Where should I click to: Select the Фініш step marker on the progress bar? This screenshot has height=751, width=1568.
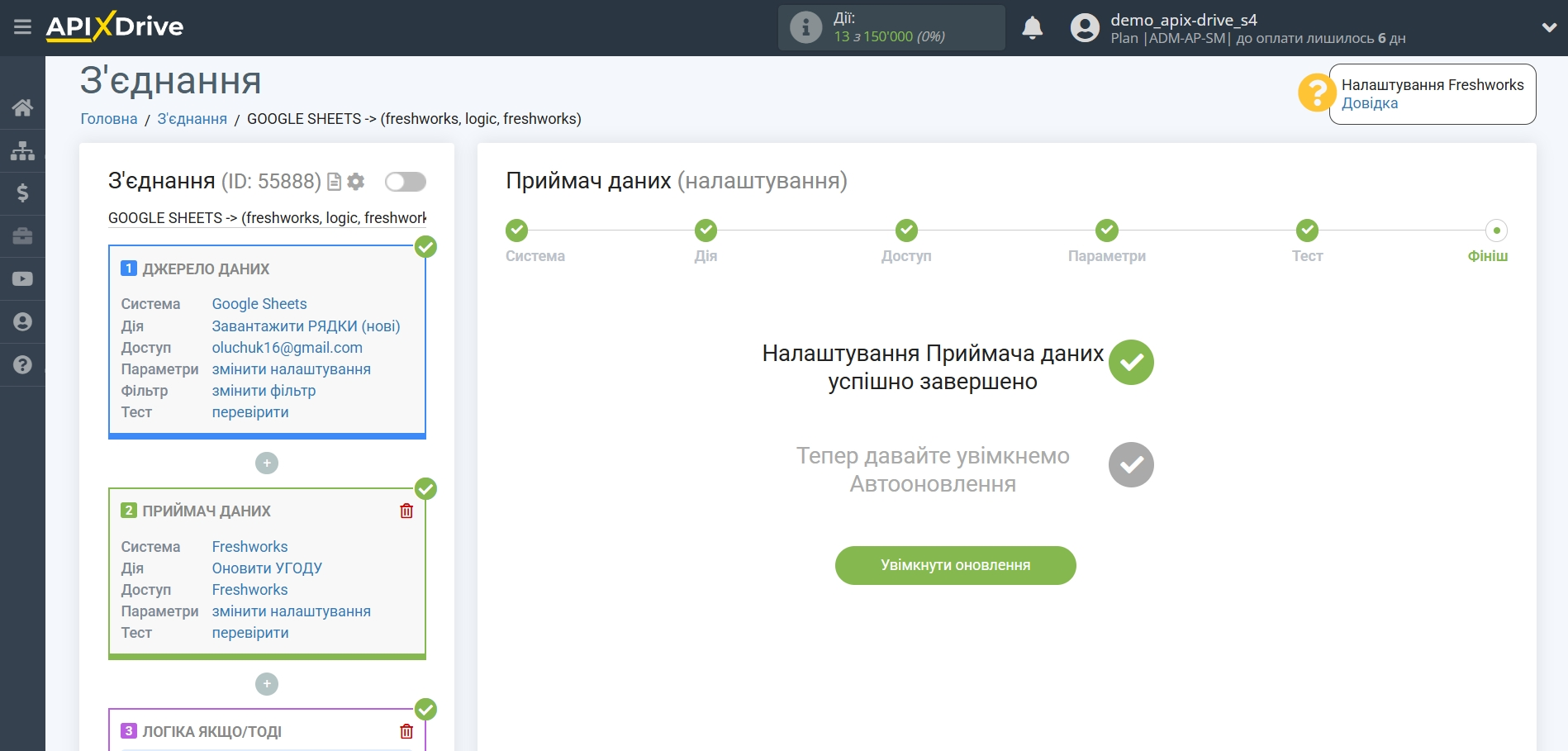1496,231
